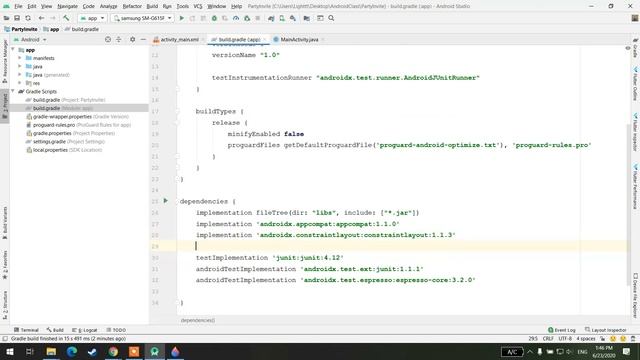Open SDK Manager icon
Image resolution: width=640 pixels, height=360 pixels.
(293, 18)
